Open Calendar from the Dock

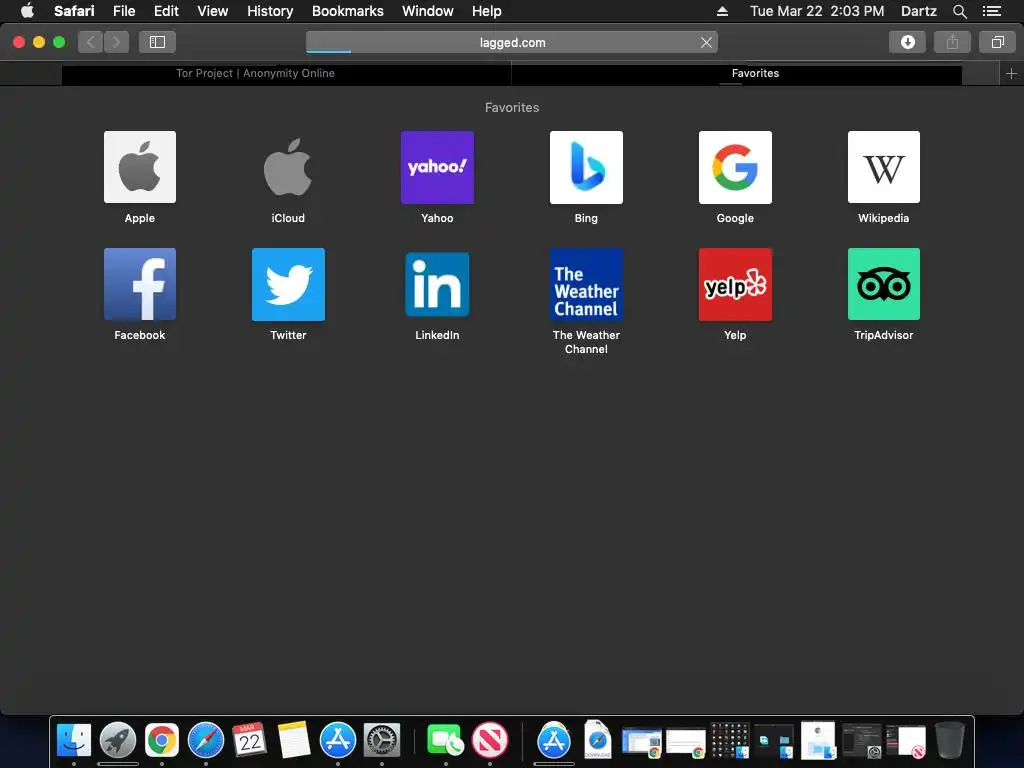249,741
